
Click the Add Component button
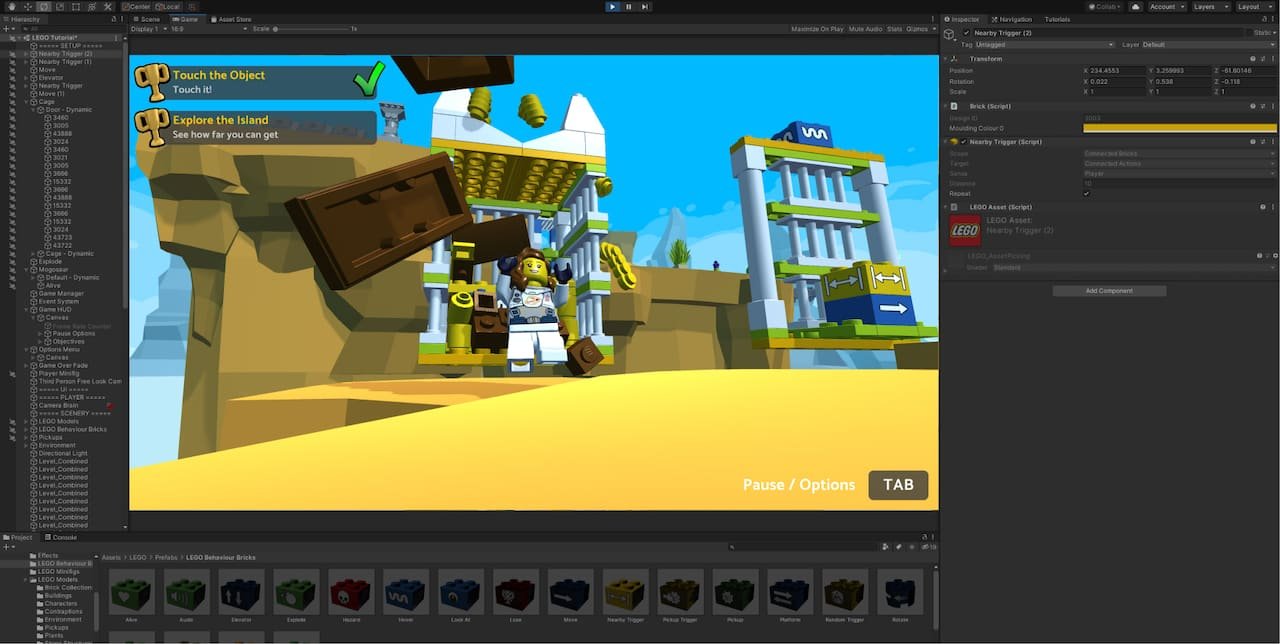click(1108, 290)
